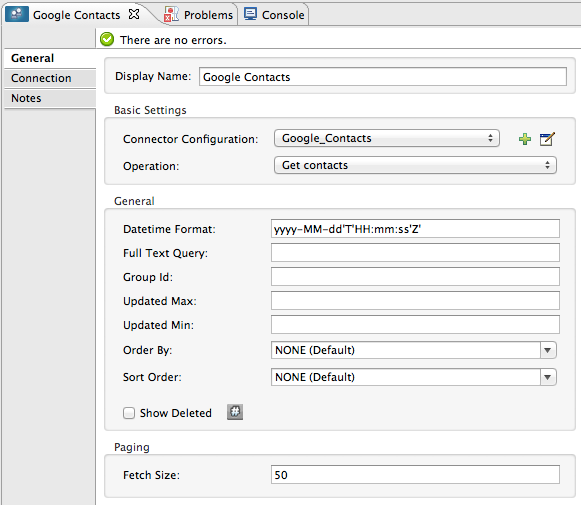Click the 'Updated Max:' label
The height and width of the screenshot is (505, 581).
[160, 301]
